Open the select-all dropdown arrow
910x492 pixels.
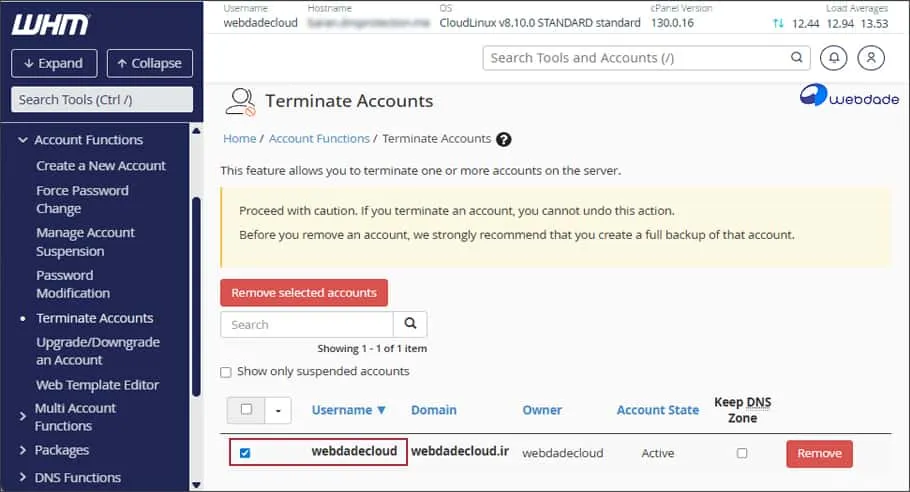tap(278, 410)
